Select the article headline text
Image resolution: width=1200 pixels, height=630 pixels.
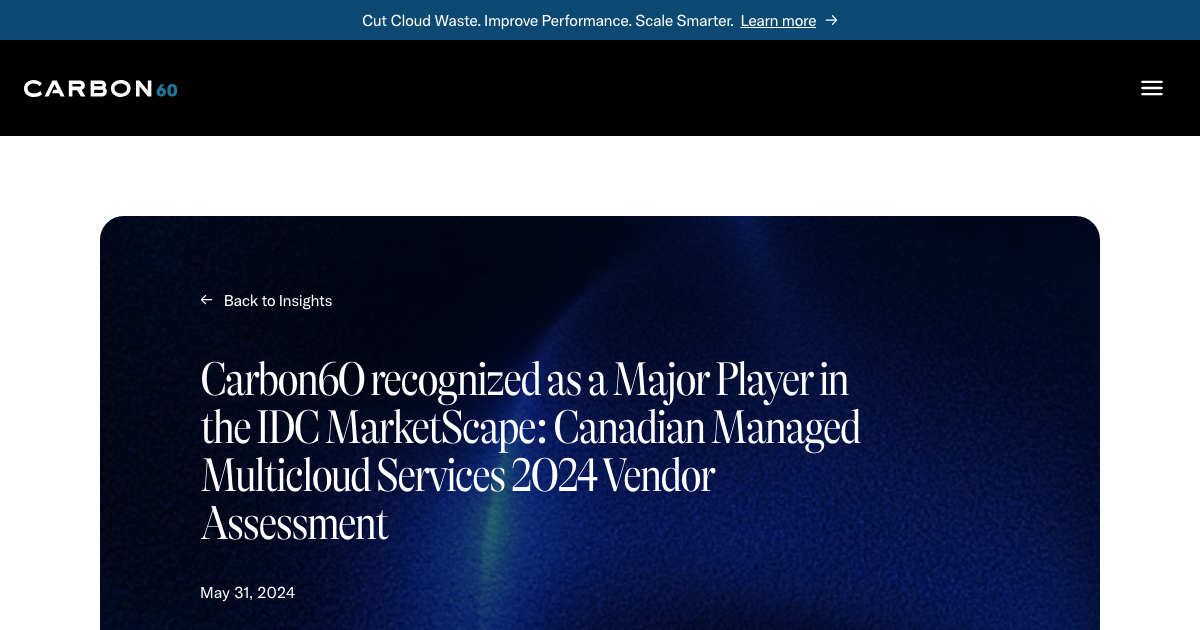pyautogui.click(x=531, y=451)
